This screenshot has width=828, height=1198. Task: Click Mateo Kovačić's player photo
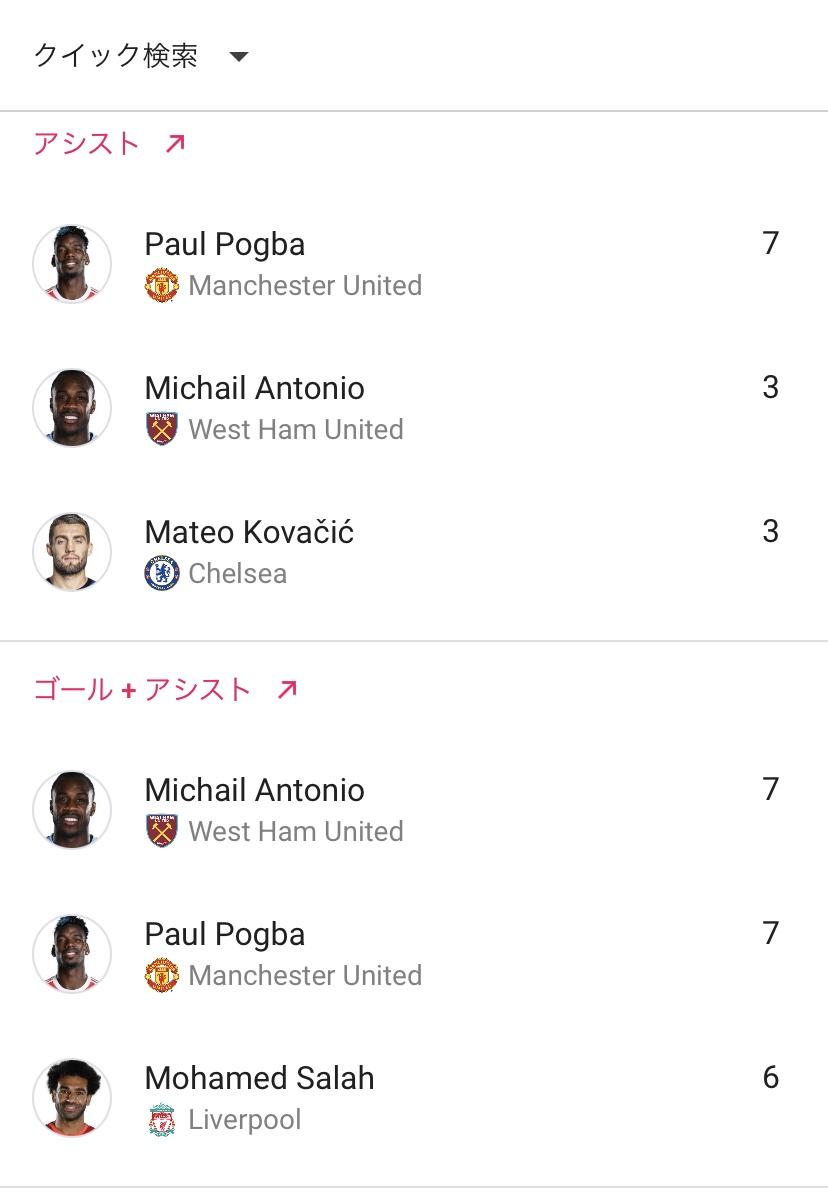click(72, 552)
